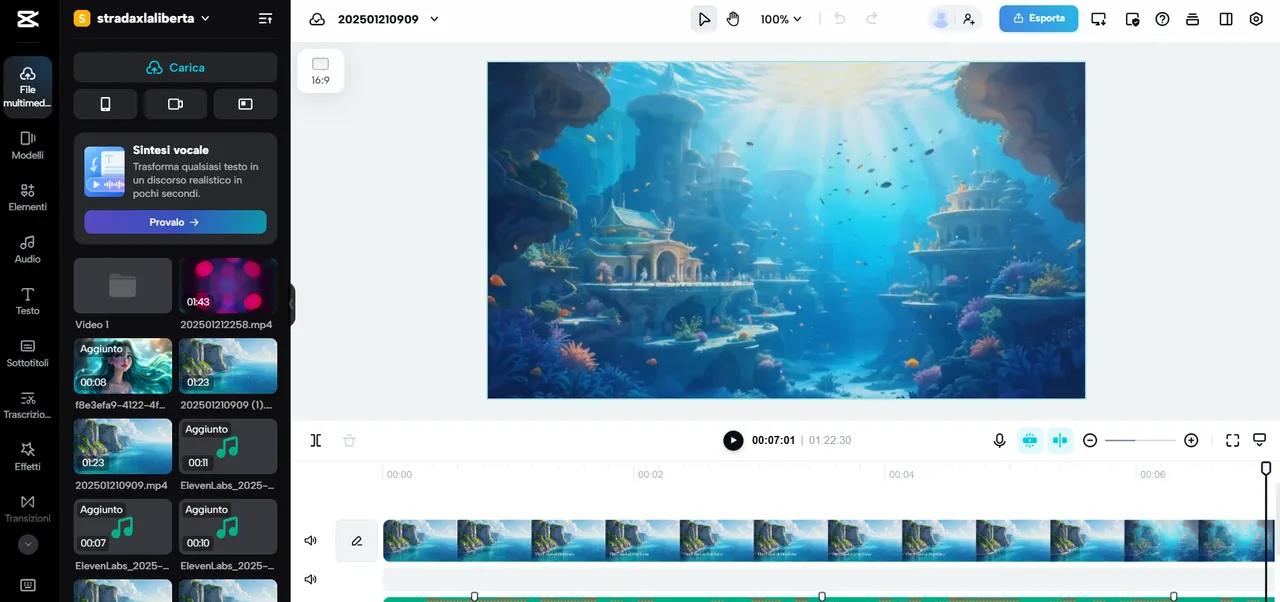The image size is (1280, 602).
Task: Open the review screen with plus icon
Action: (x=1099, y=19)
